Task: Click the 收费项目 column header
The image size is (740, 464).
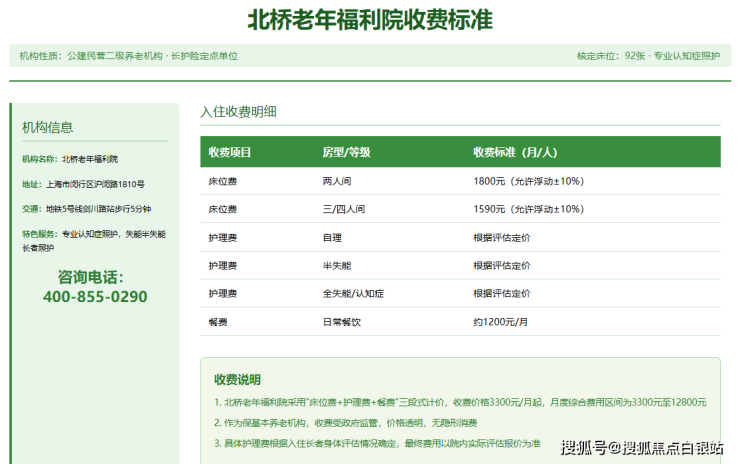Action: click(x=230, y=152)
